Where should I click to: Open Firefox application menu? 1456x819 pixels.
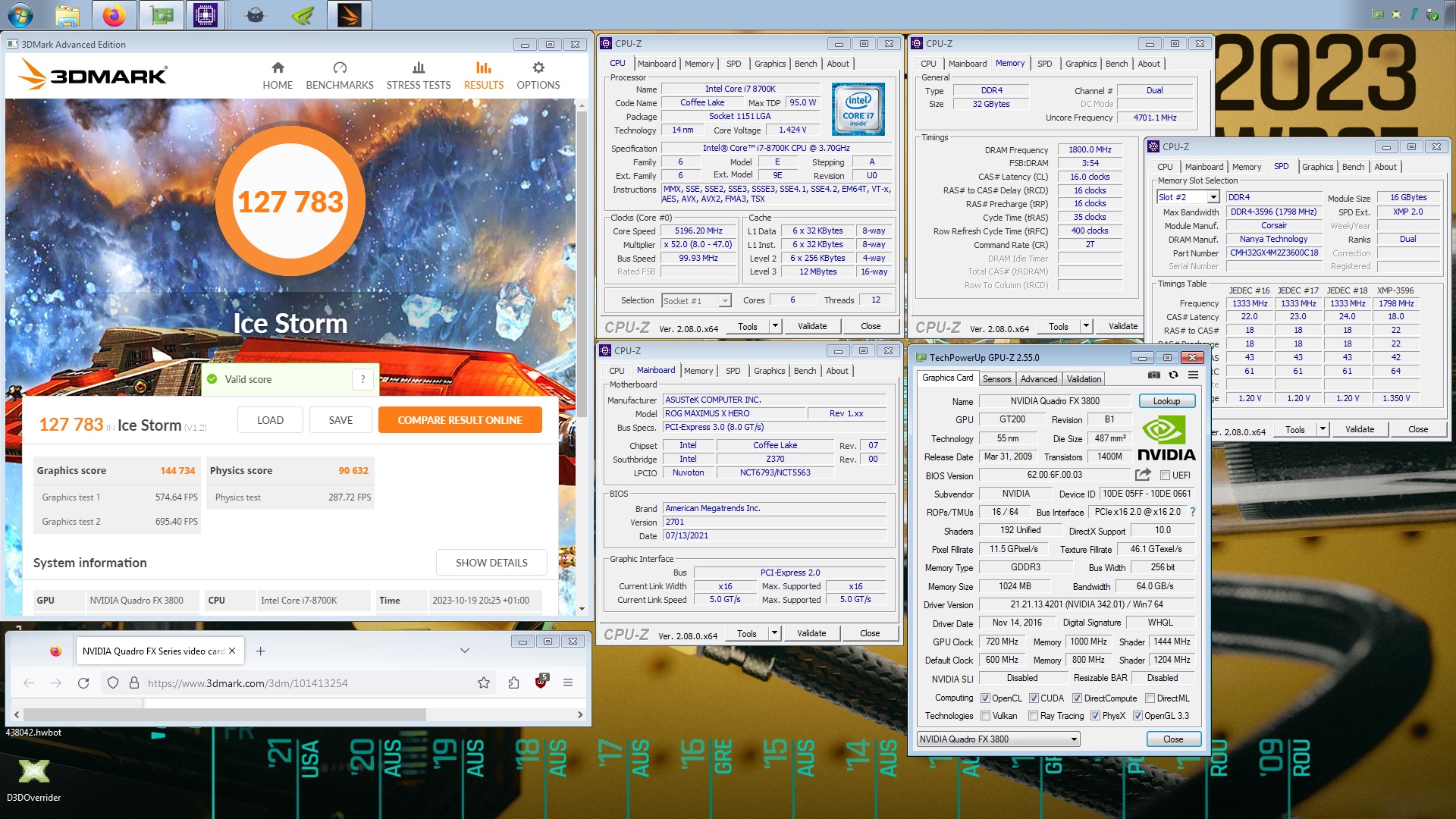(x=568, y=682)
